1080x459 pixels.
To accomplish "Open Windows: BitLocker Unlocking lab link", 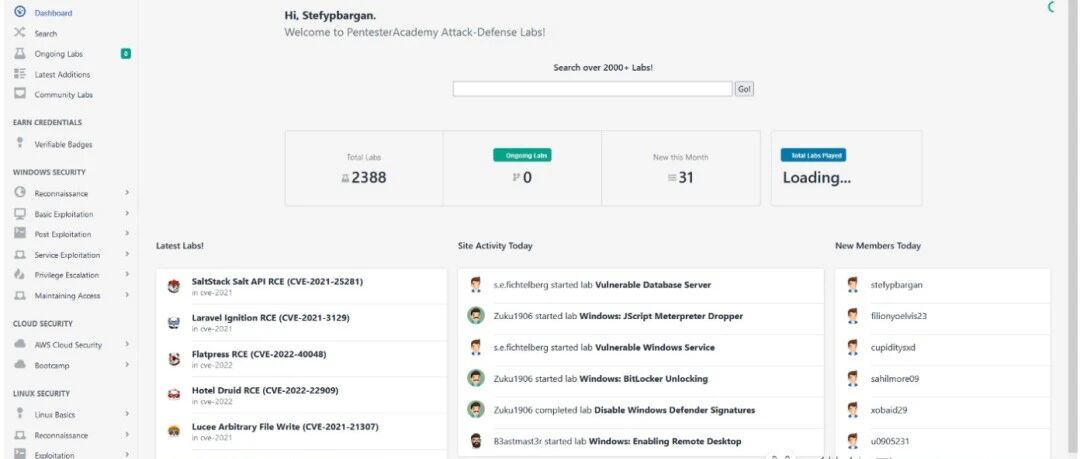I will 643,378.
